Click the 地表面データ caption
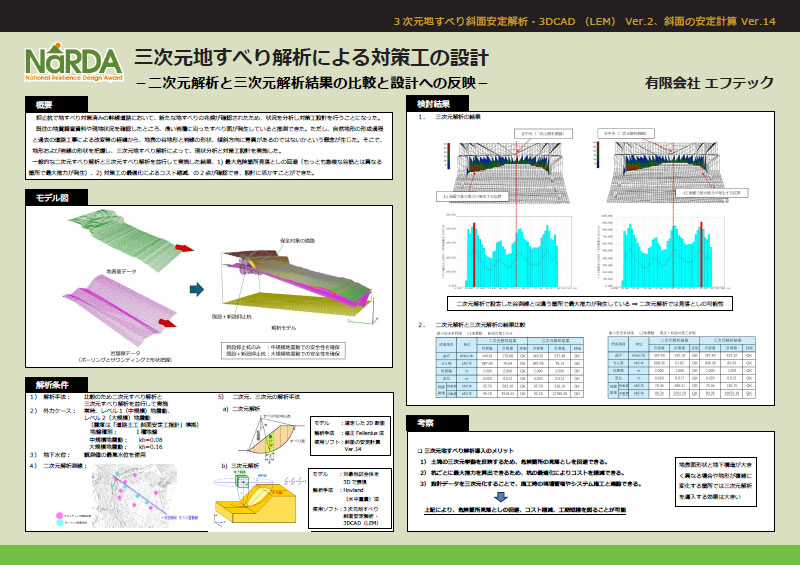This screenshot has width=800, height=565. 121,272
